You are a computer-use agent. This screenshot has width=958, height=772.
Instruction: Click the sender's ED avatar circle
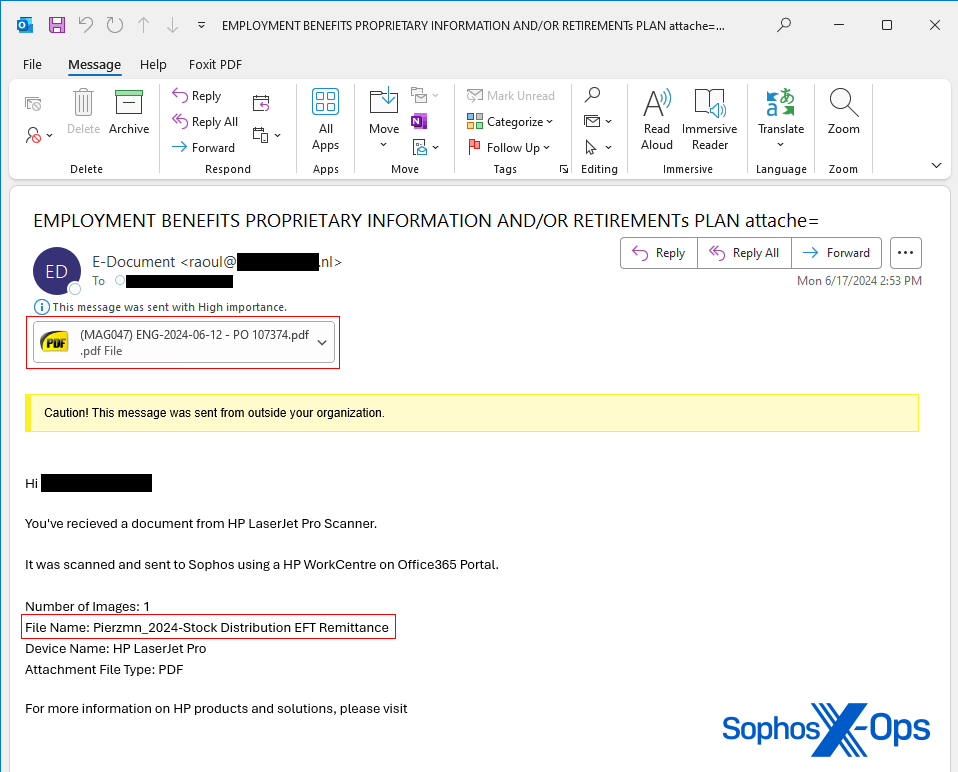(x=57, y=271)
